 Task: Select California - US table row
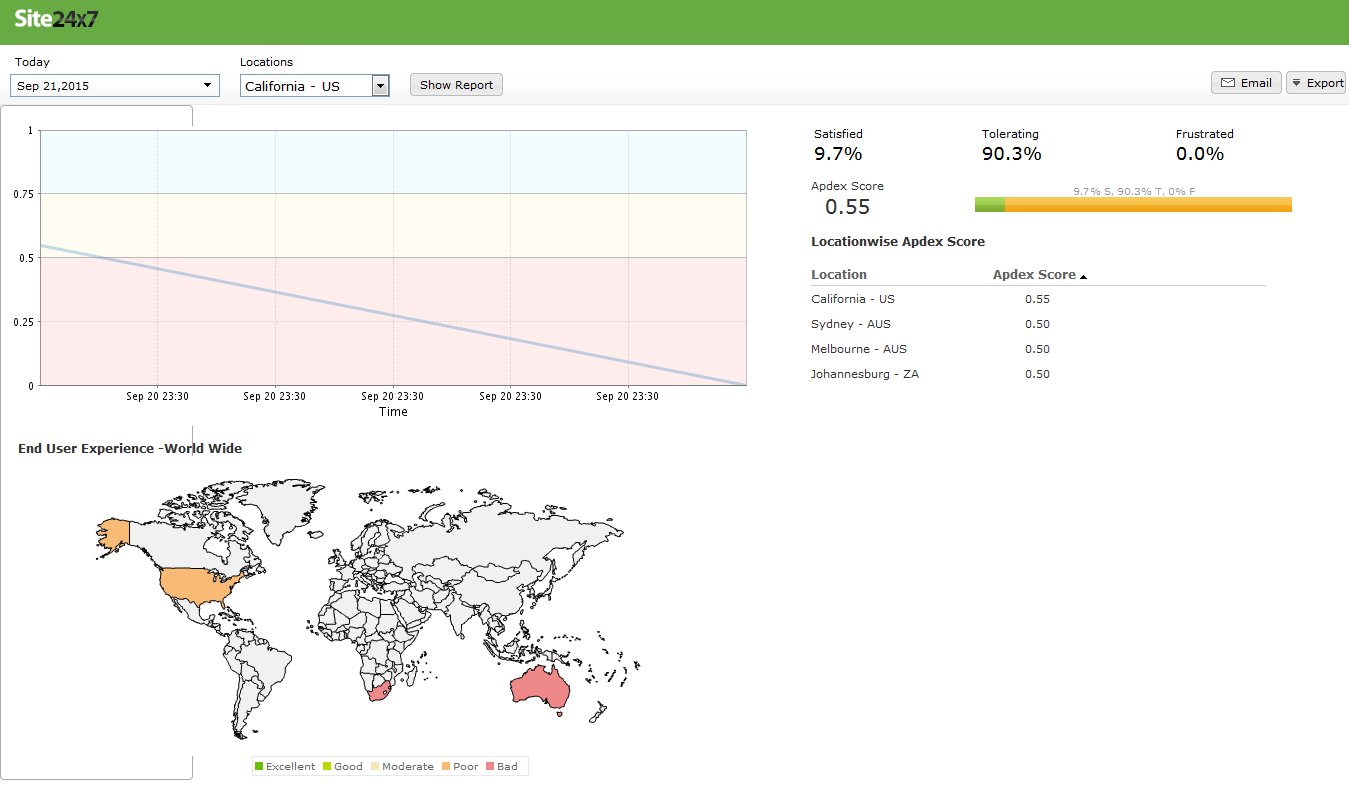(853, 299)
